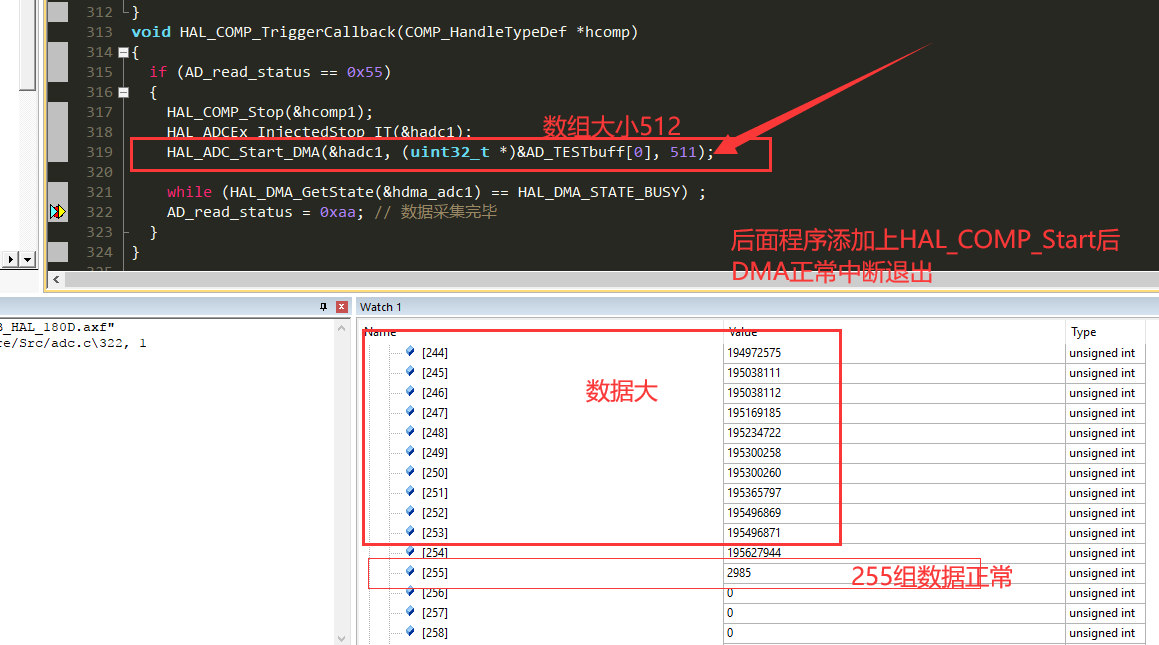Click the adc.c\322 output line

click(x=73, y=343)
